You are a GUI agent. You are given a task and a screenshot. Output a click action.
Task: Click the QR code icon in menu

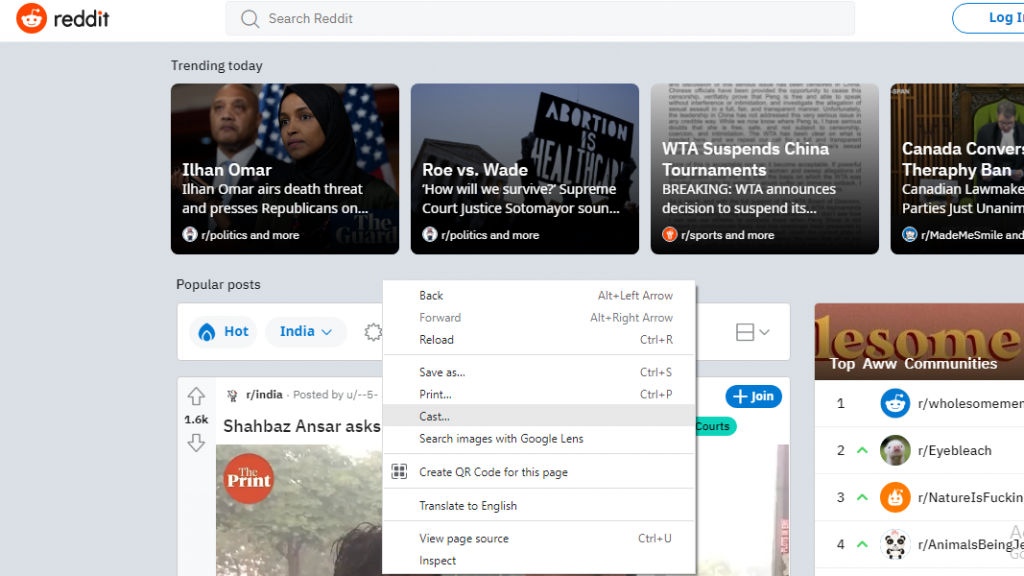click(x=399, y=472)
